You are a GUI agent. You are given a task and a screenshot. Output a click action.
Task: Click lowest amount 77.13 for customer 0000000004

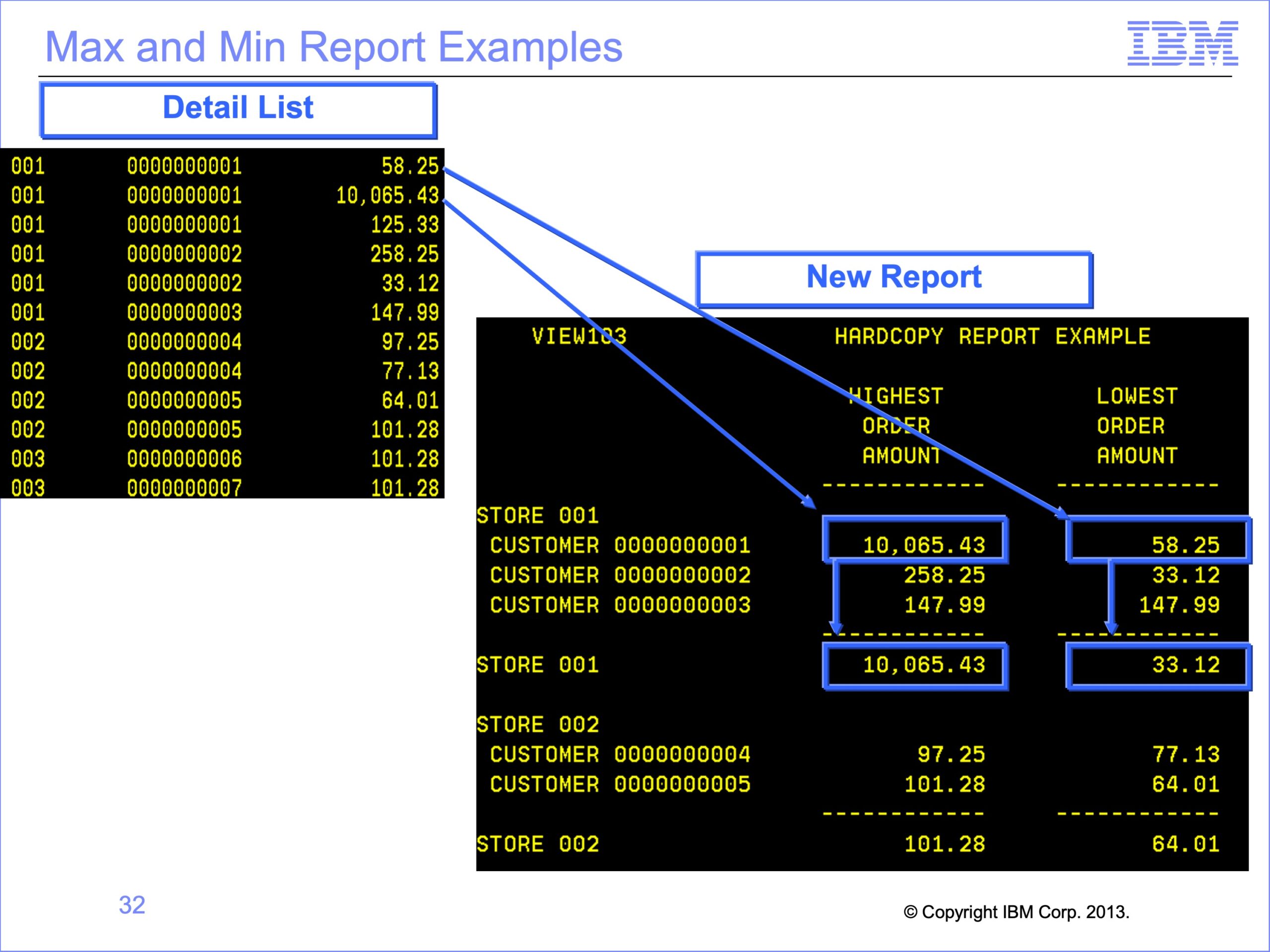tap(1186, 754)
